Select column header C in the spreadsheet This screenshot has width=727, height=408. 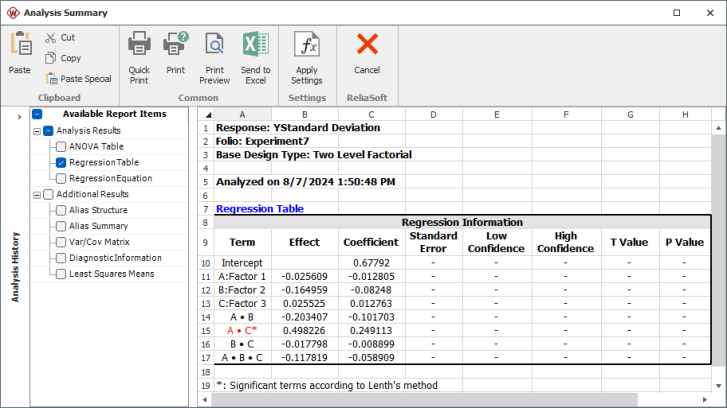(x=371, y=115)
